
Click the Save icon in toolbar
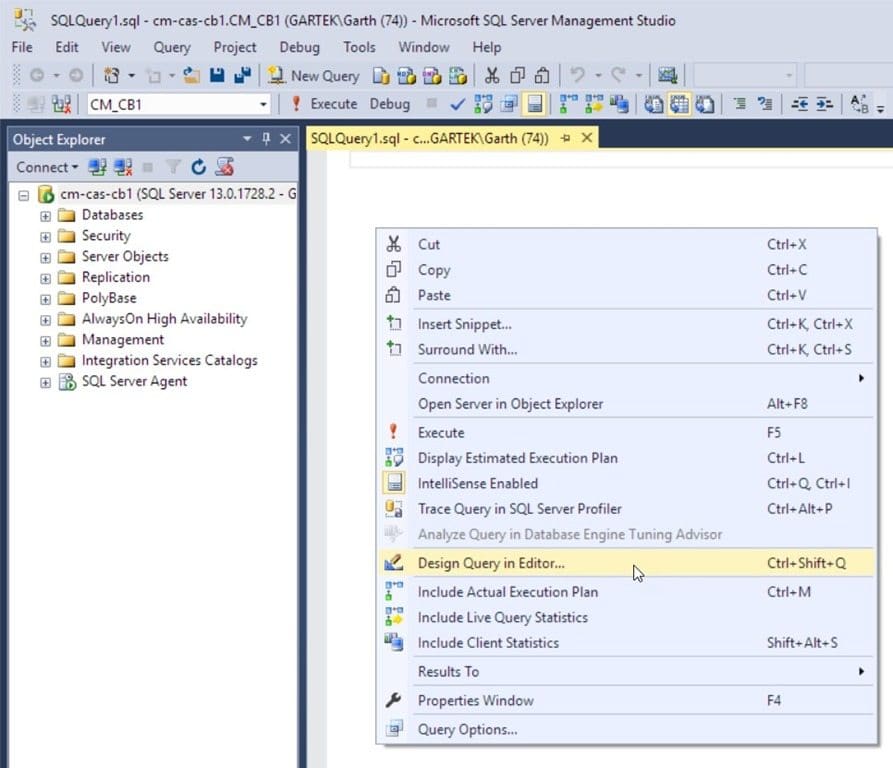click(217, 76)
